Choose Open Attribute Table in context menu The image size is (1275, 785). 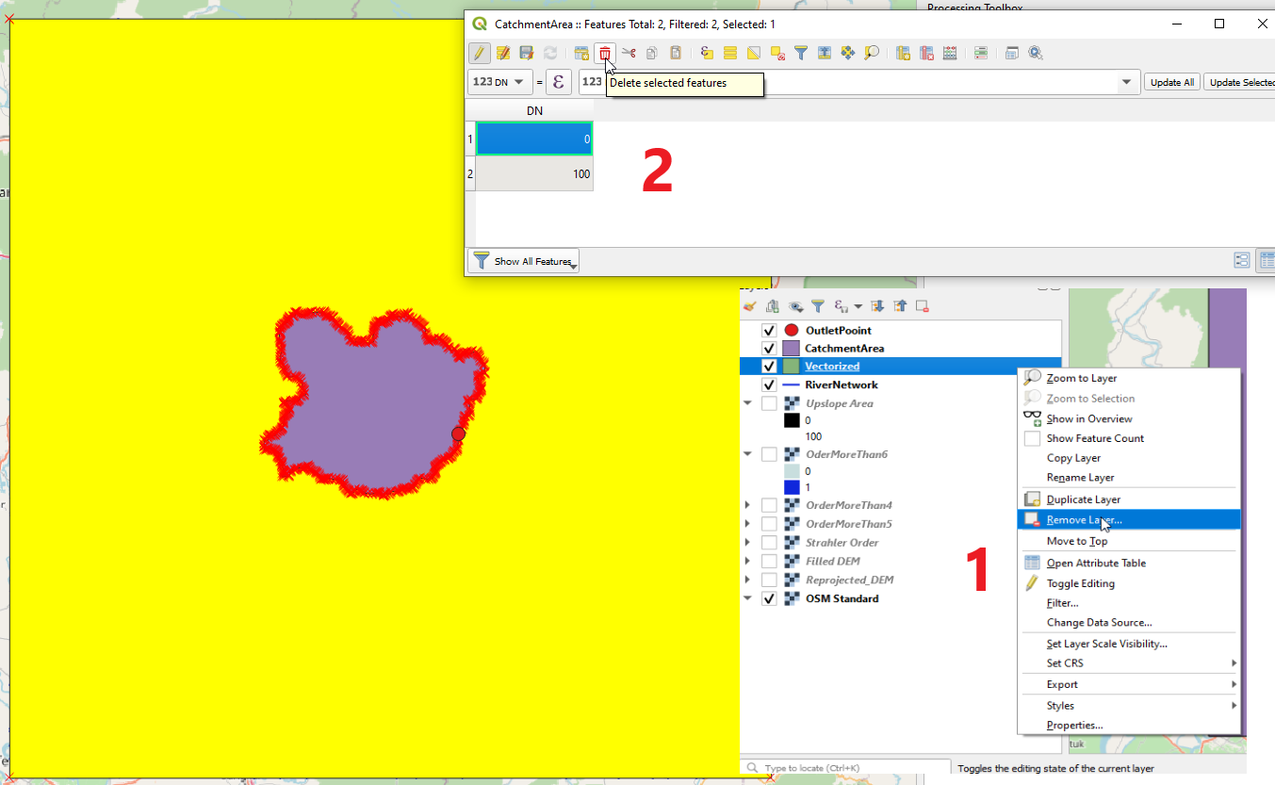(1096, 563)
